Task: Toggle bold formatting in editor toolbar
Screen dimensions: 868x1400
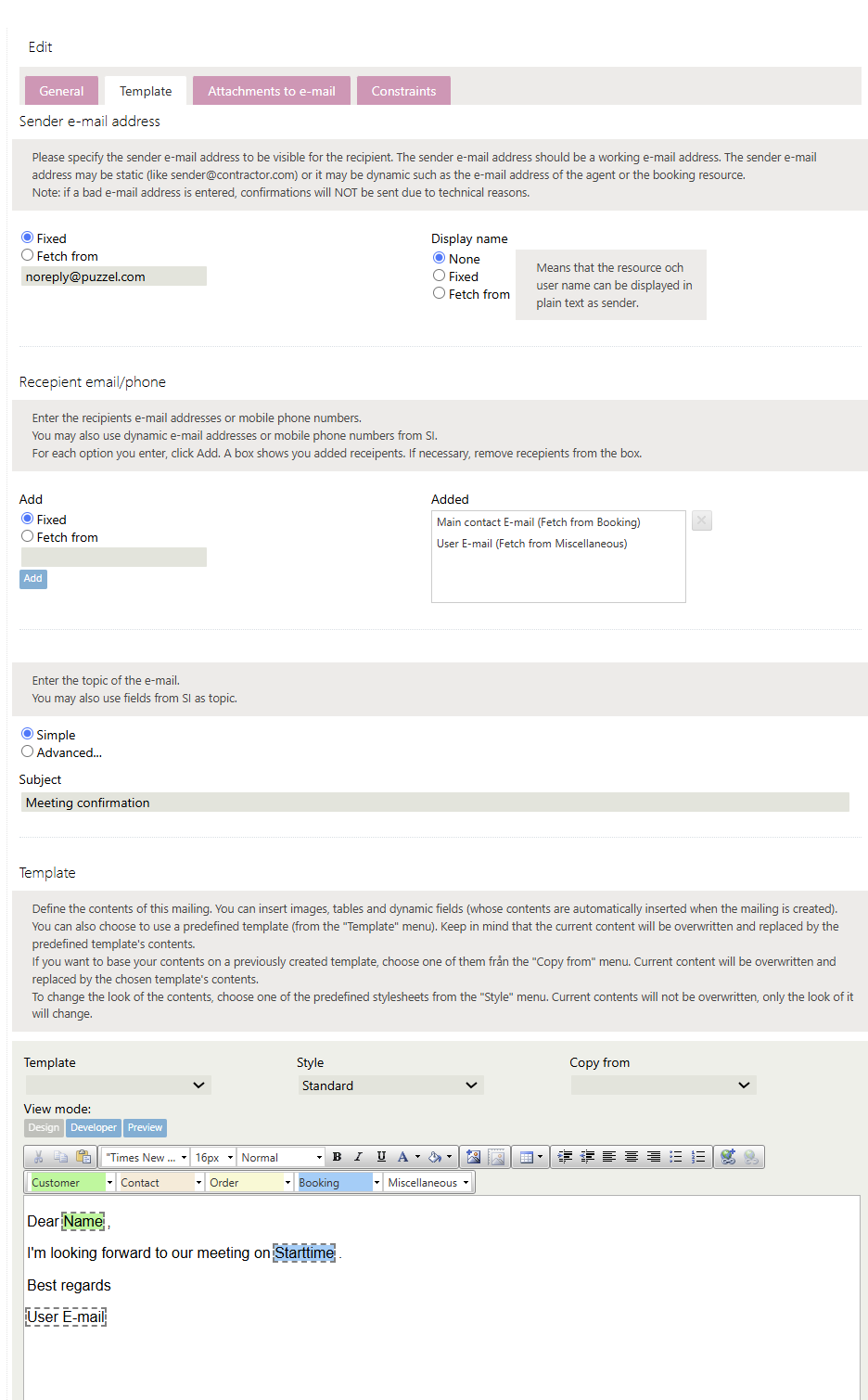Action: pyautogui.click(x=338, y=1157)
